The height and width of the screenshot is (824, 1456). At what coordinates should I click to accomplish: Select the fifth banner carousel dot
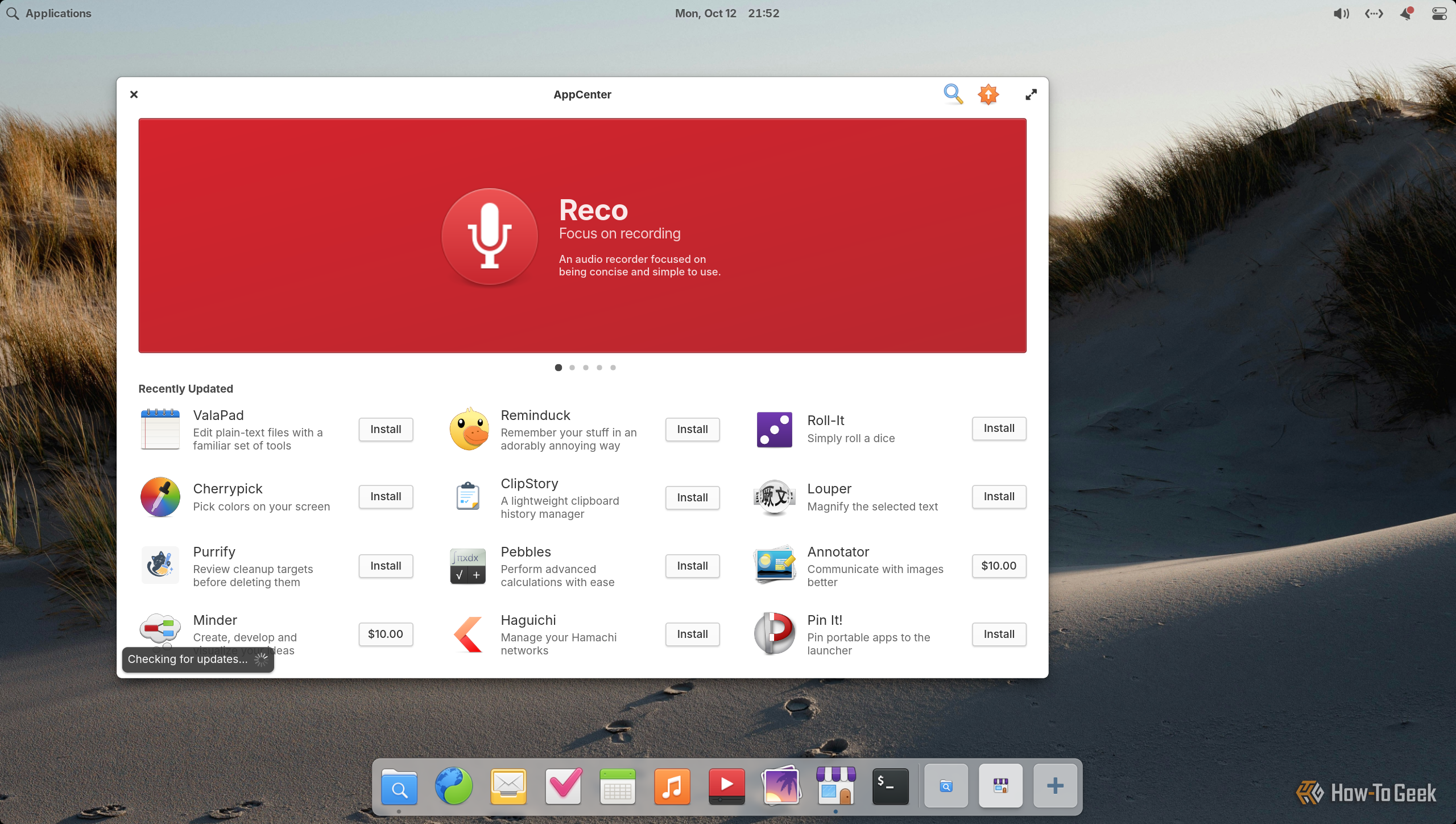613,368
